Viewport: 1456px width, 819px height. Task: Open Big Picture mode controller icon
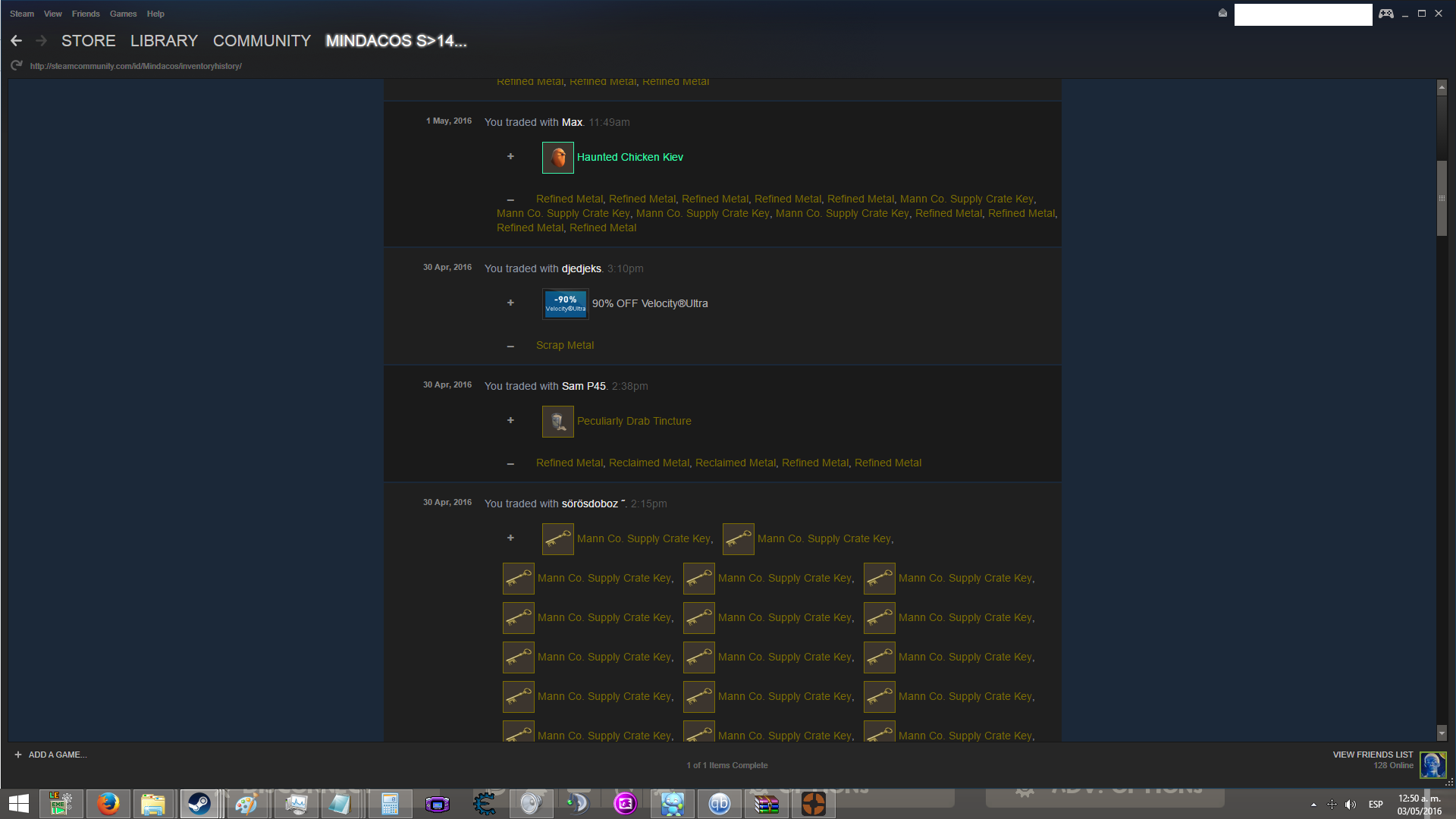[1386, 14]
